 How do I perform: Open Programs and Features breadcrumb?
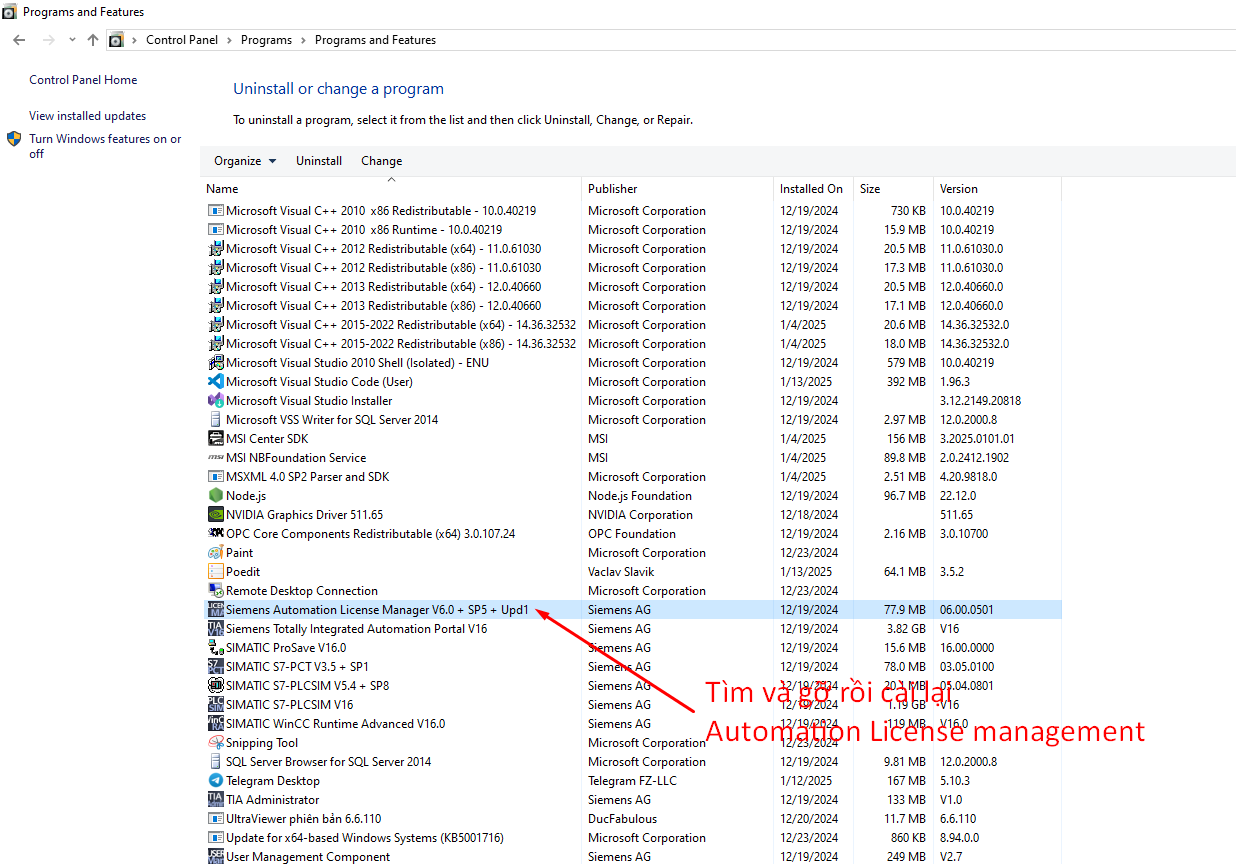(375, 40)
